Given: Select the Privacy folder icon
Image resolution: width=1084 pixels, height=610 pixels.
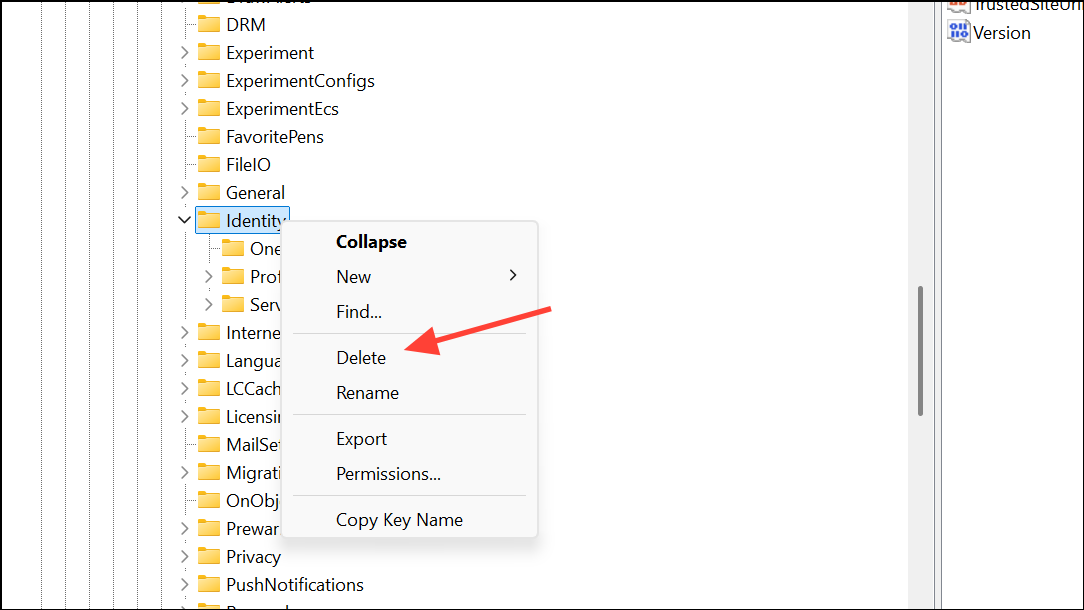Looking at the screenshot, I should pyautogui.click(x=209, y=556).
